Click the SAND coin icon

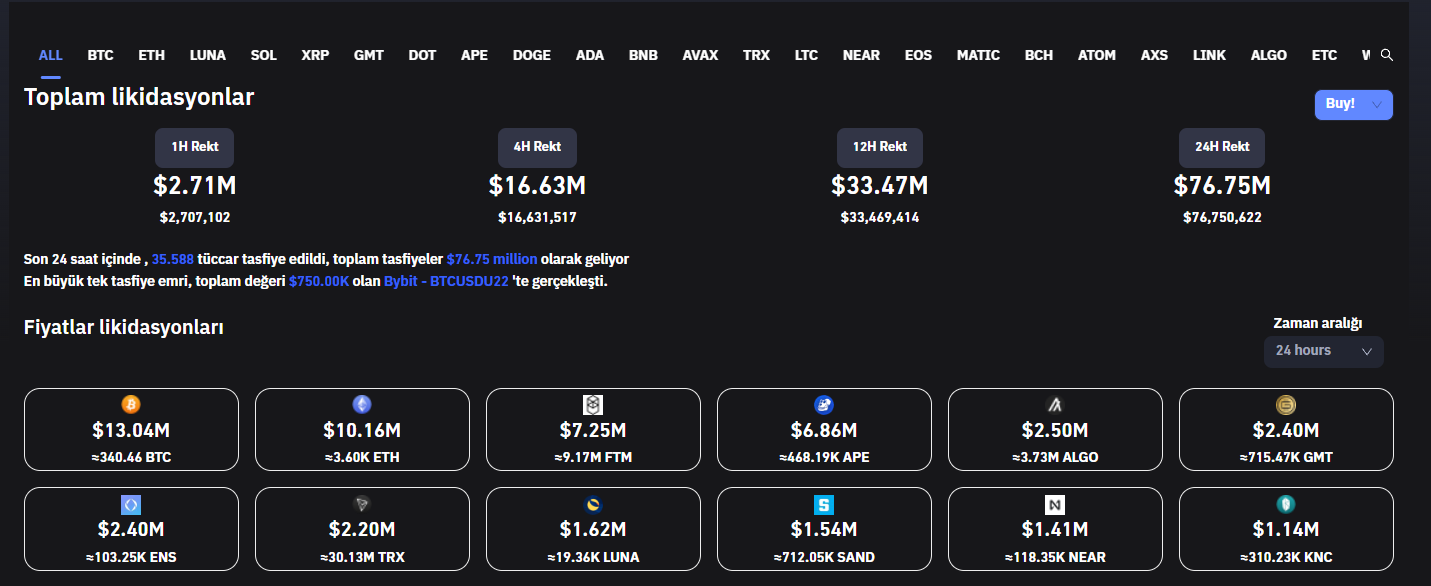824,504
